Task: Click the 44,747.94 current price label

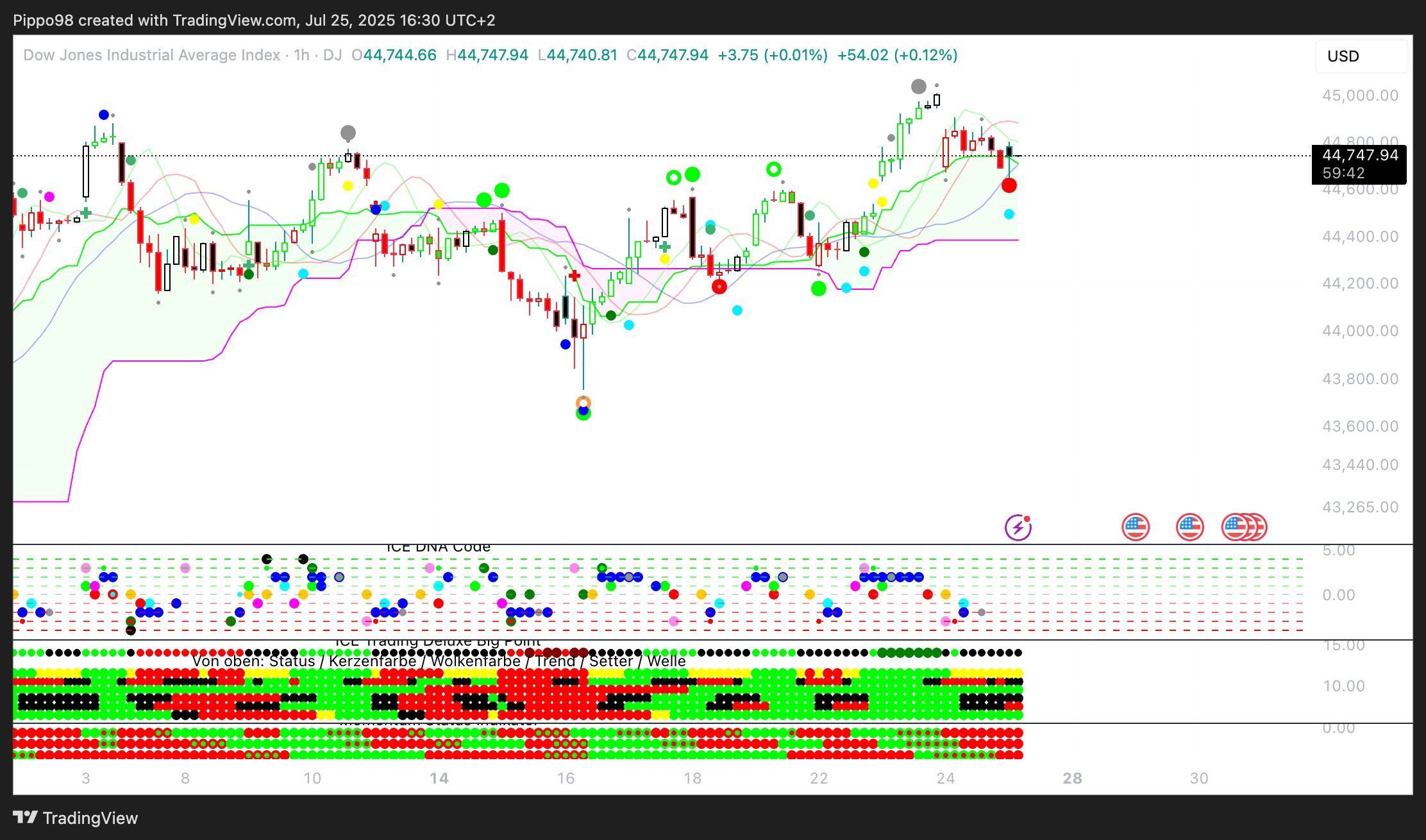Action: click(x=1359, y=156)
